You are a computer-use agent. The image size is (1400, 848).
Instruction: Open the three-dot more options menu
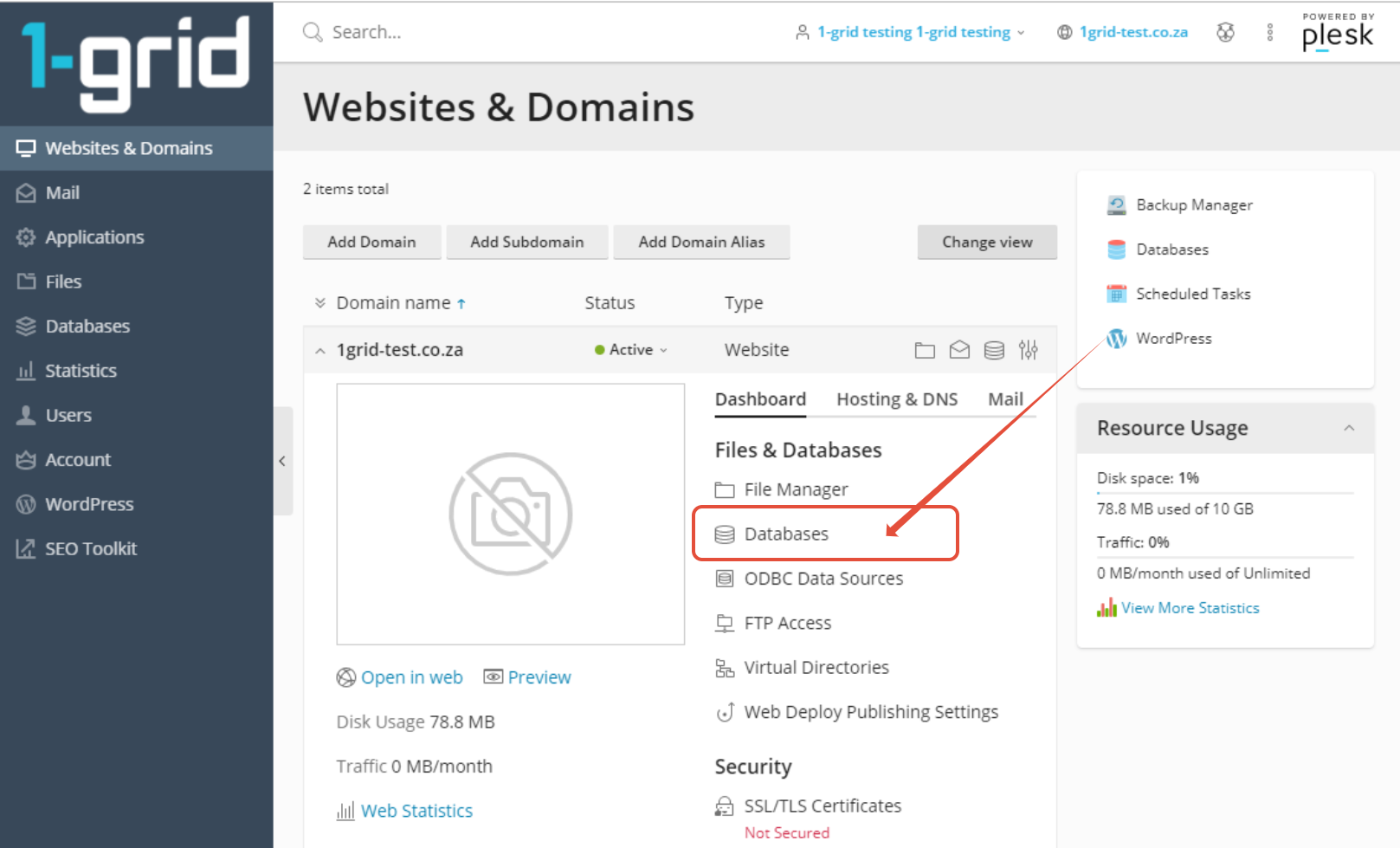pos(1270,32)
